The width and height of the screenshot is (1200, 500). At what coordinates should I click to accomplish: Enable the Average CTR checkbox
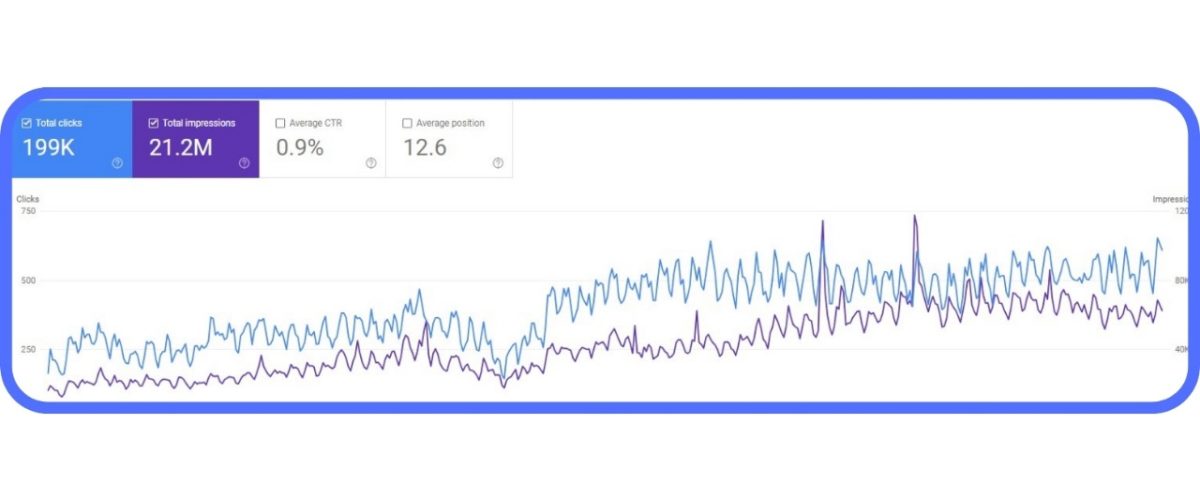coord(280,123)
